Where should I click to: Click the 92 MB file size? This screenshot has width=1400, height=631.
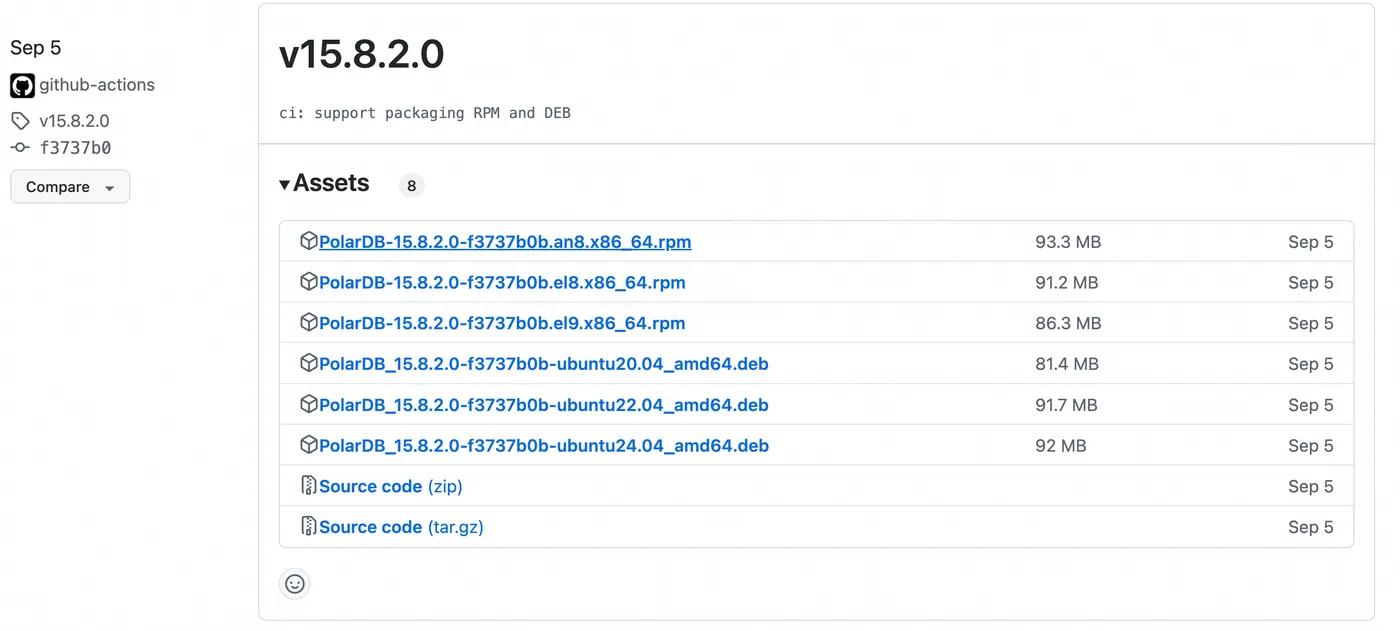tap(1061, 446)
